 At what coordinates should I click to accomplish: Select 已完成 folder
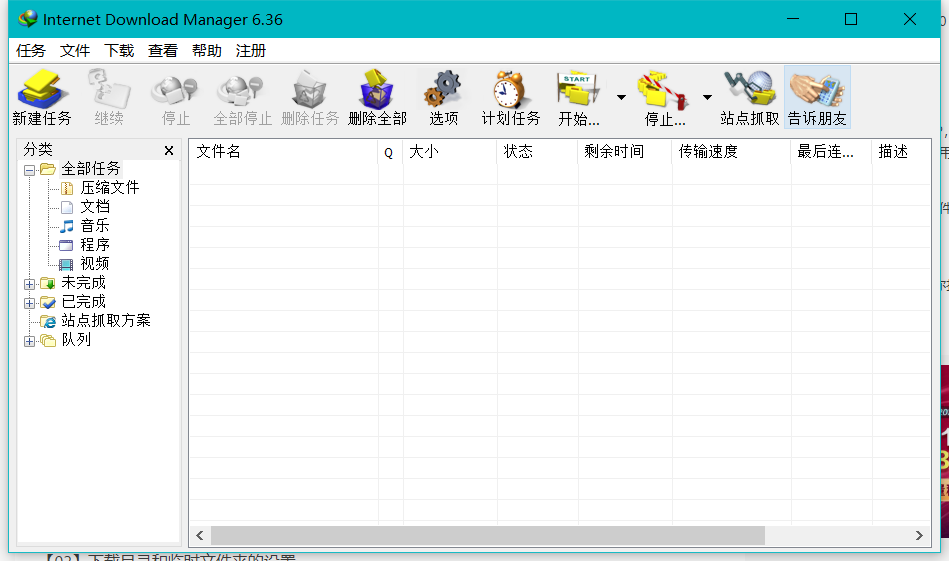pyautogui.click(x=84, y=301)
